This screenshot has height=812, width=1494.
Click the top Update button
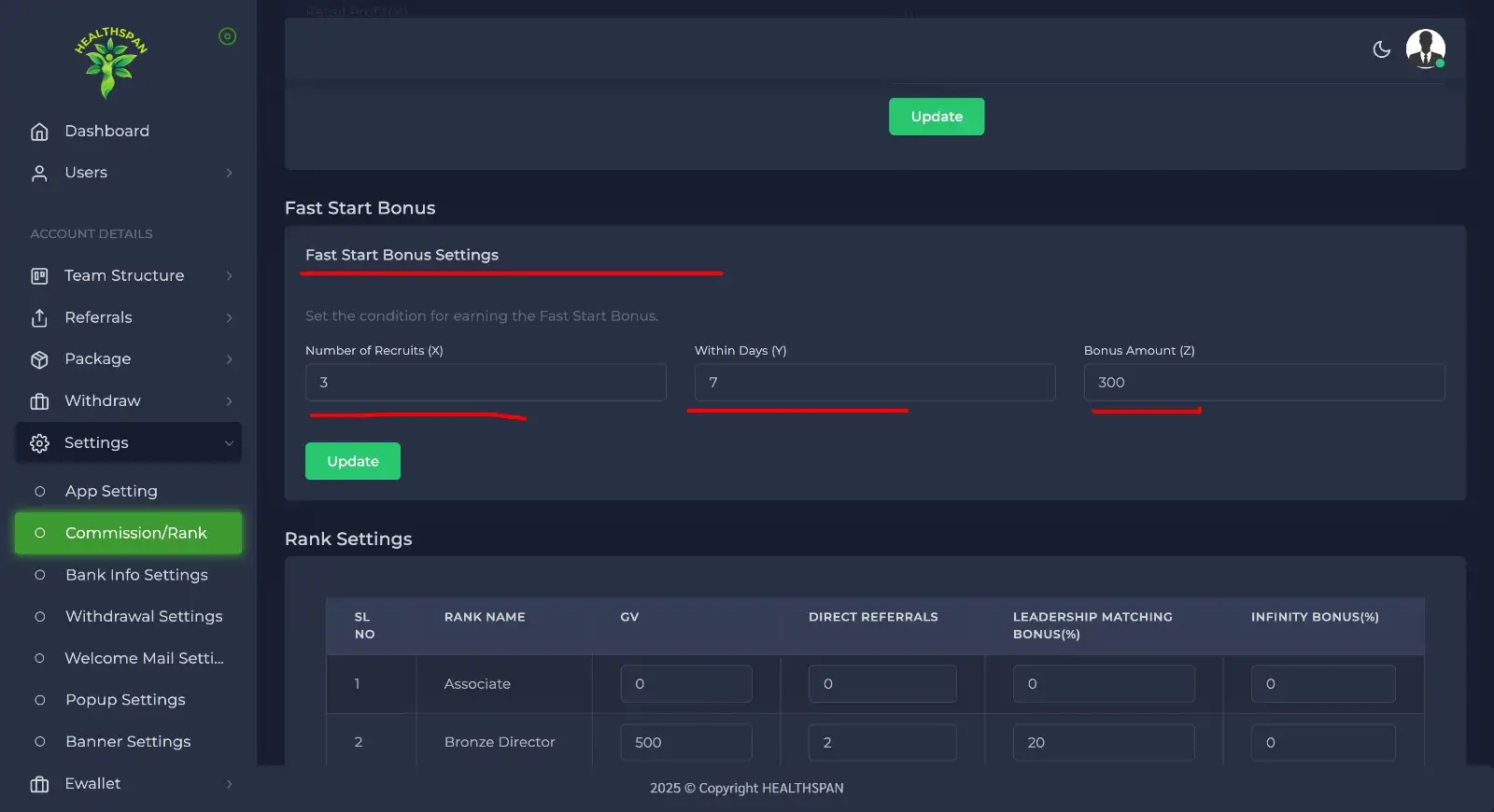coord(936,117)
